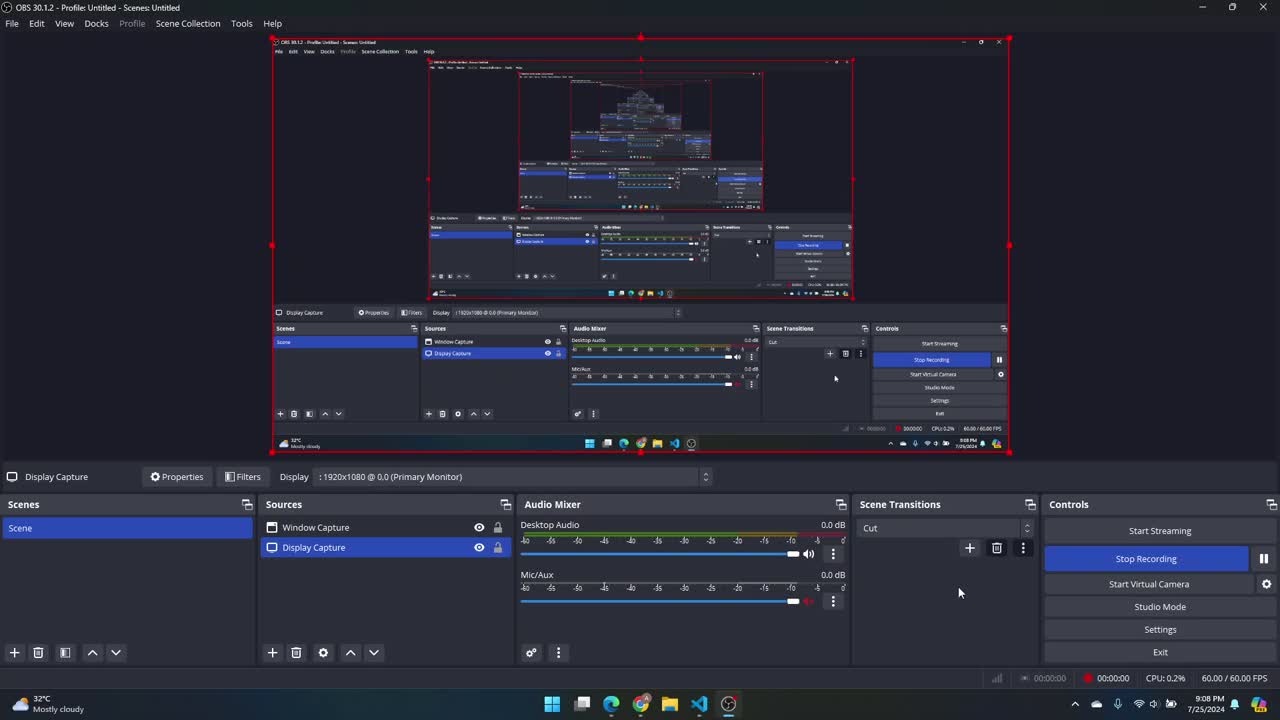The width and height of the screenshot is (1280, 720).
Task: Pause the recording
Action: (1264, 559)
